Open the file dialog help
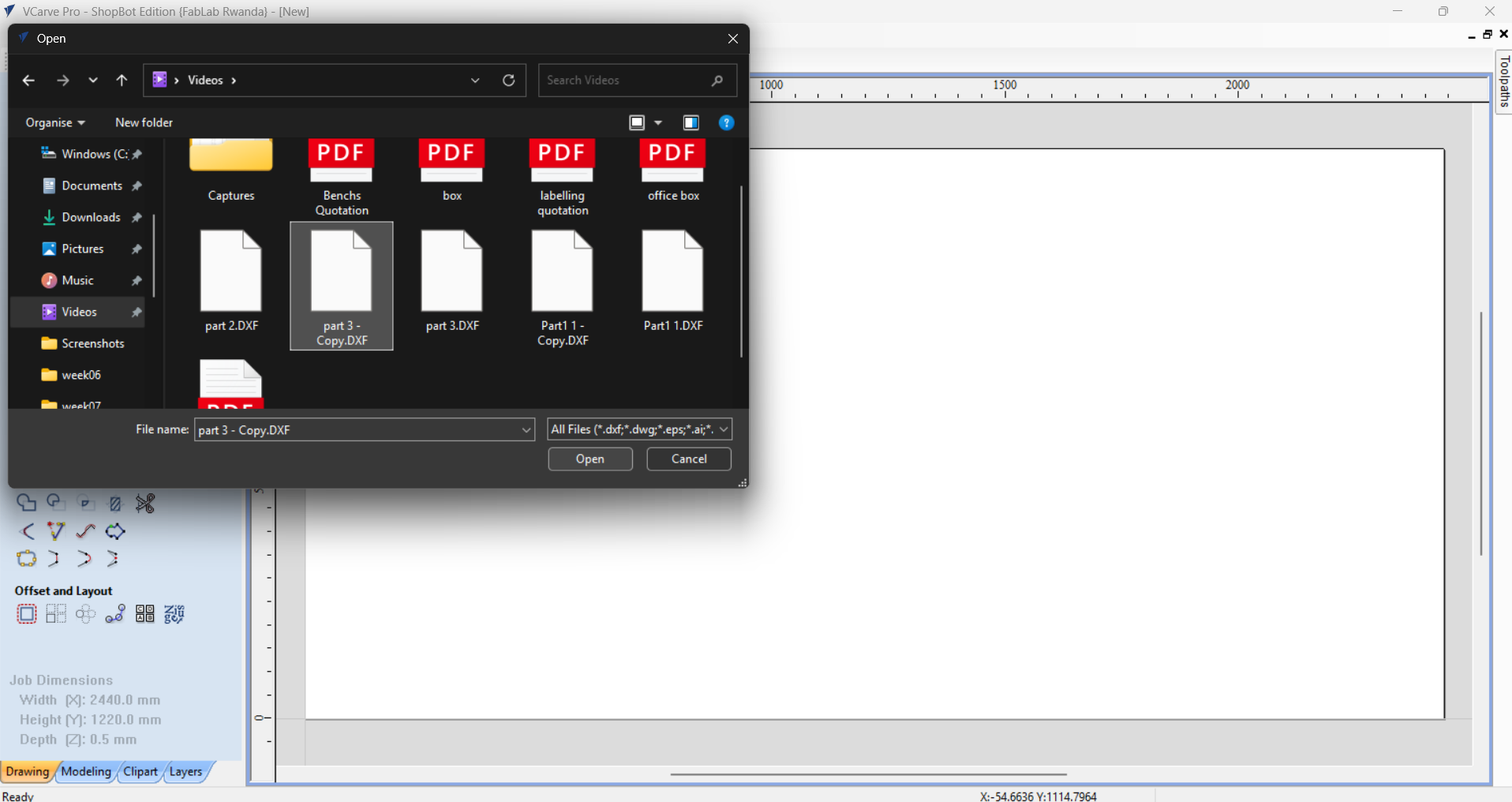Viewport: 1512px width, 802px height. (x=727, y=122)
